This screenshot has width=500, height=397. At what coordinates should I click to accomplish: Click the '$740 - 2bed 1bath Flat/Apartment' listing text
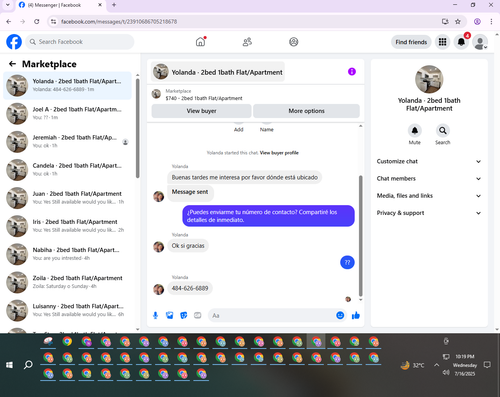point(204,98)
